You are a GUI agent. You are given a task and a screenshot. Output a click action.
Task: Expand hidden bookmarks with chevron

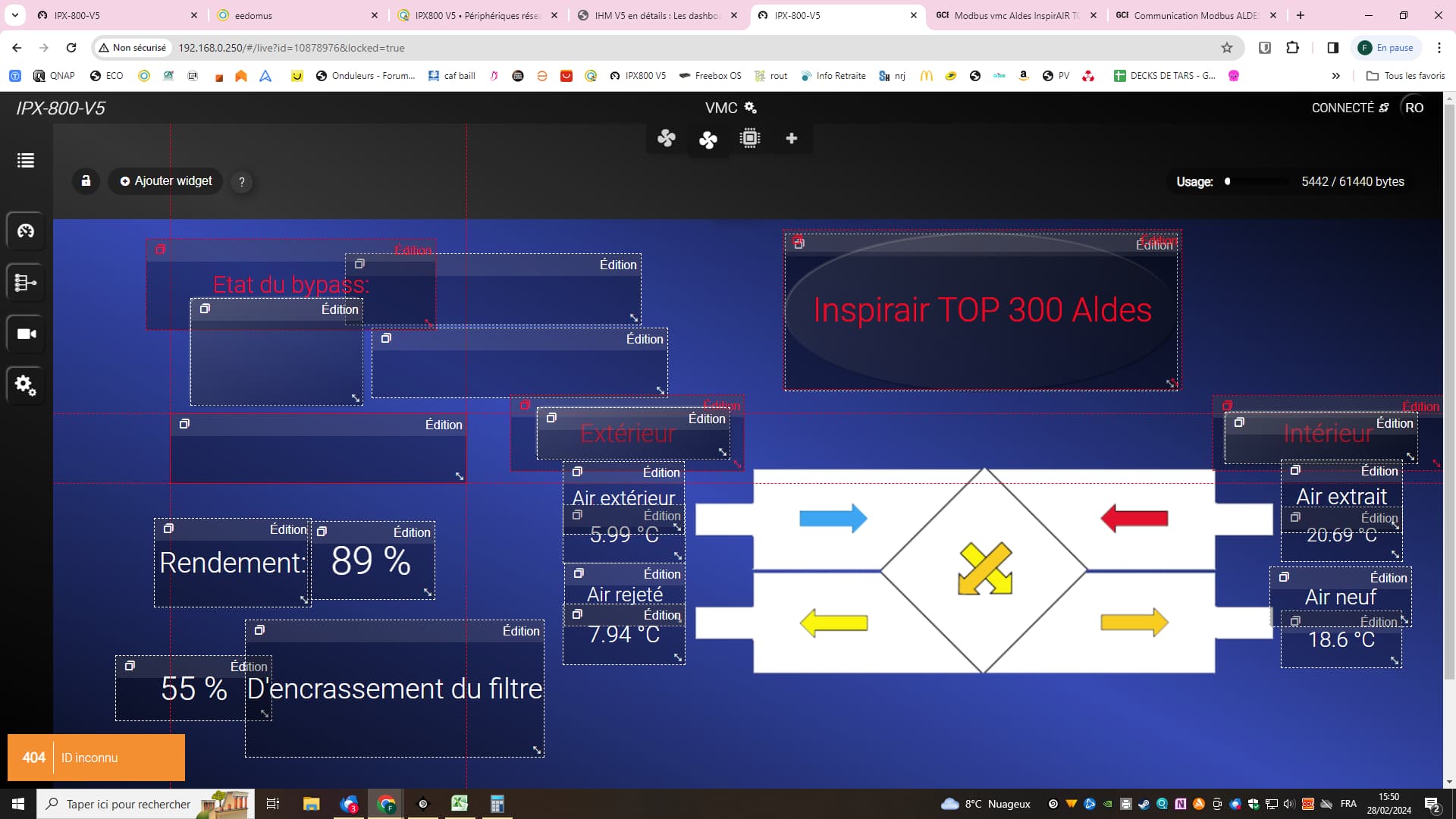pyautogui.click(x=1336, y=76)
